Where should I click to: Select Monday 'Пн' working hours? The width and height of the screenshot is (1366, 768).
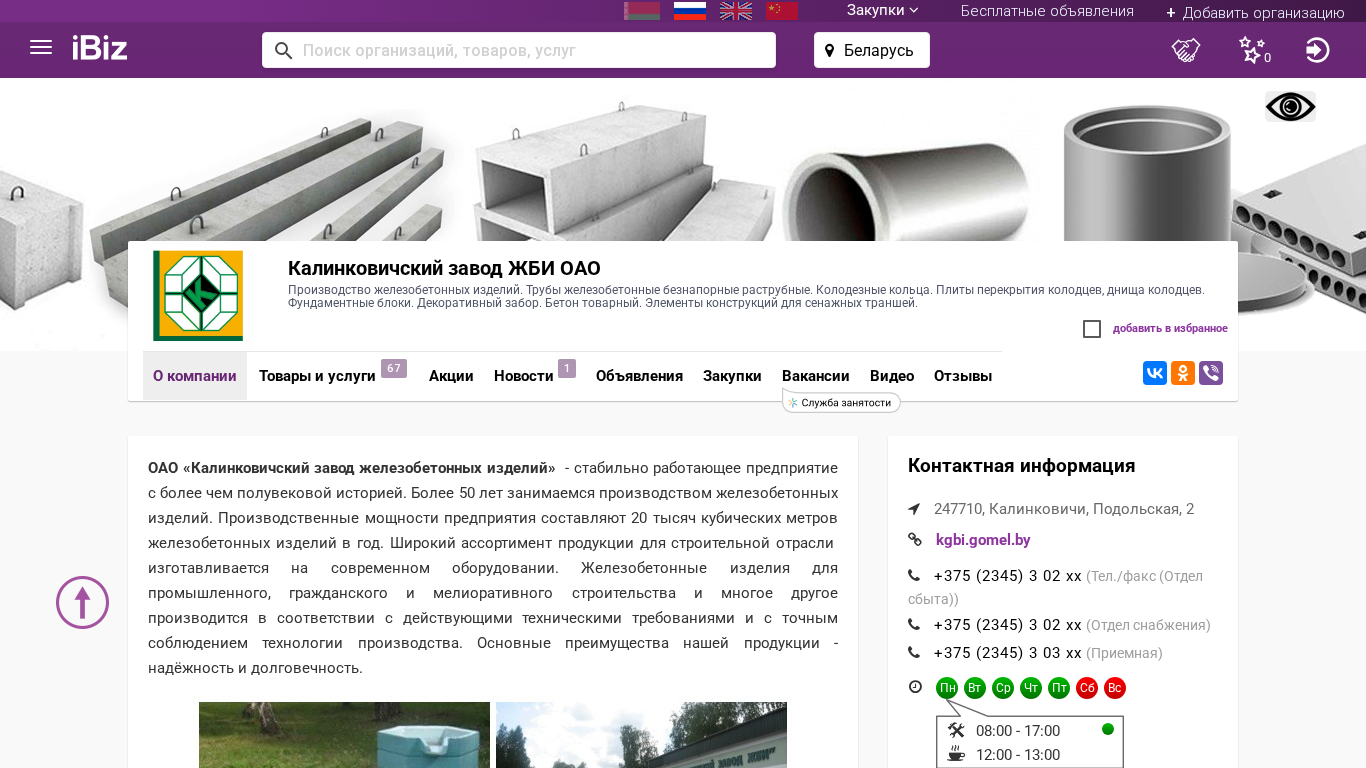(x=946, y=688)
